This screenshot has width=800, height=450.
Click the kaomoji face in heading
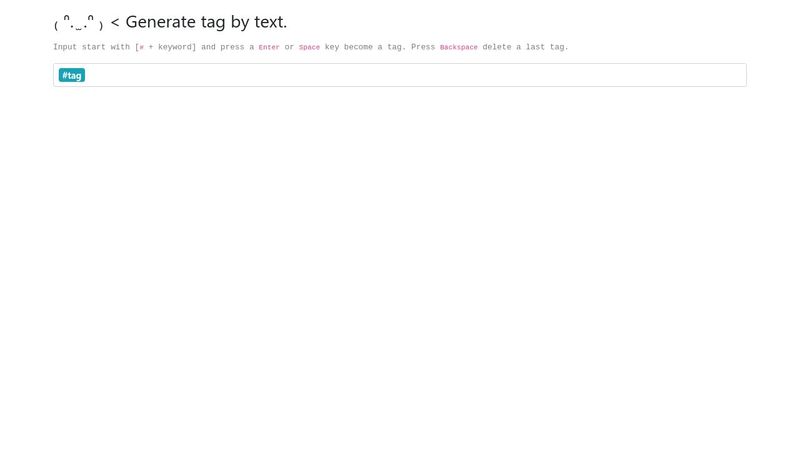coord(79,22)
